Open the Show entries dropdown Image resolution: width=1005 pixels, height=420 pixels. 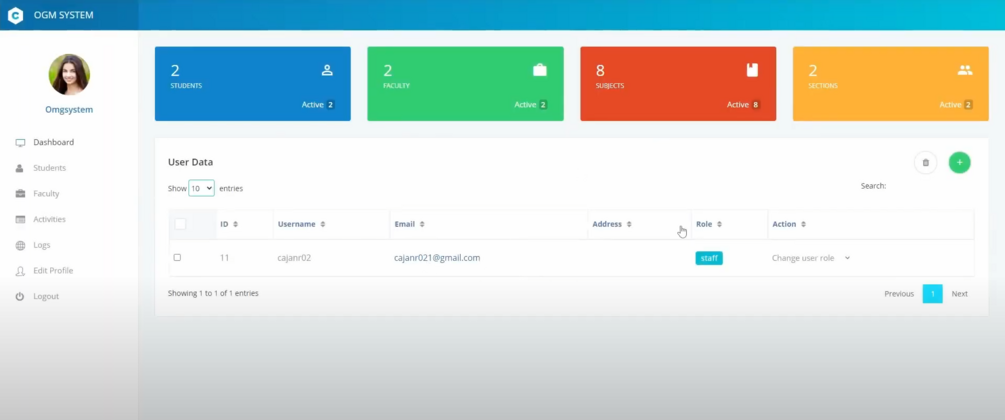(201, 189)
